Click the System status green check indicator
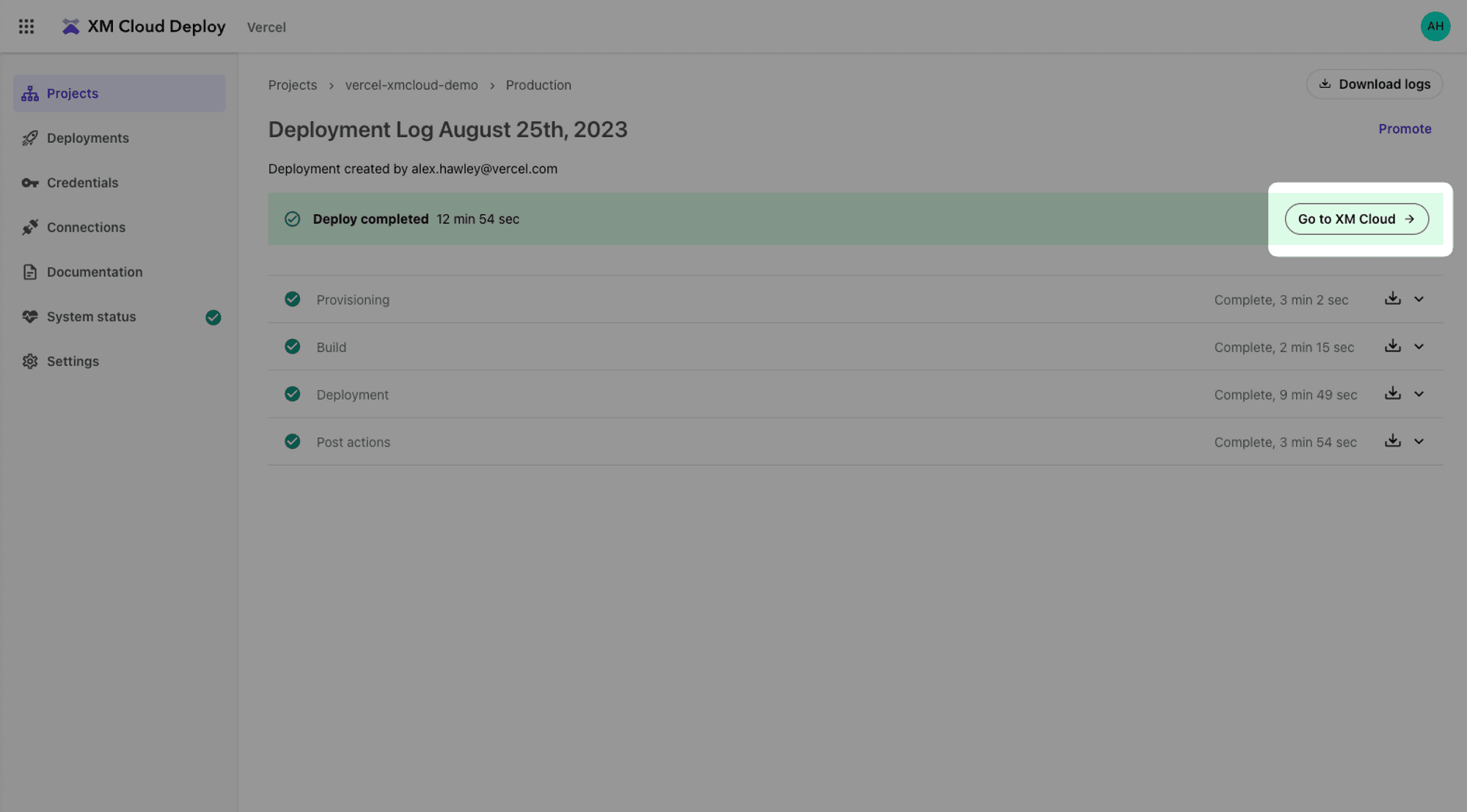1467x812 pixels. [x=213, y=317]
